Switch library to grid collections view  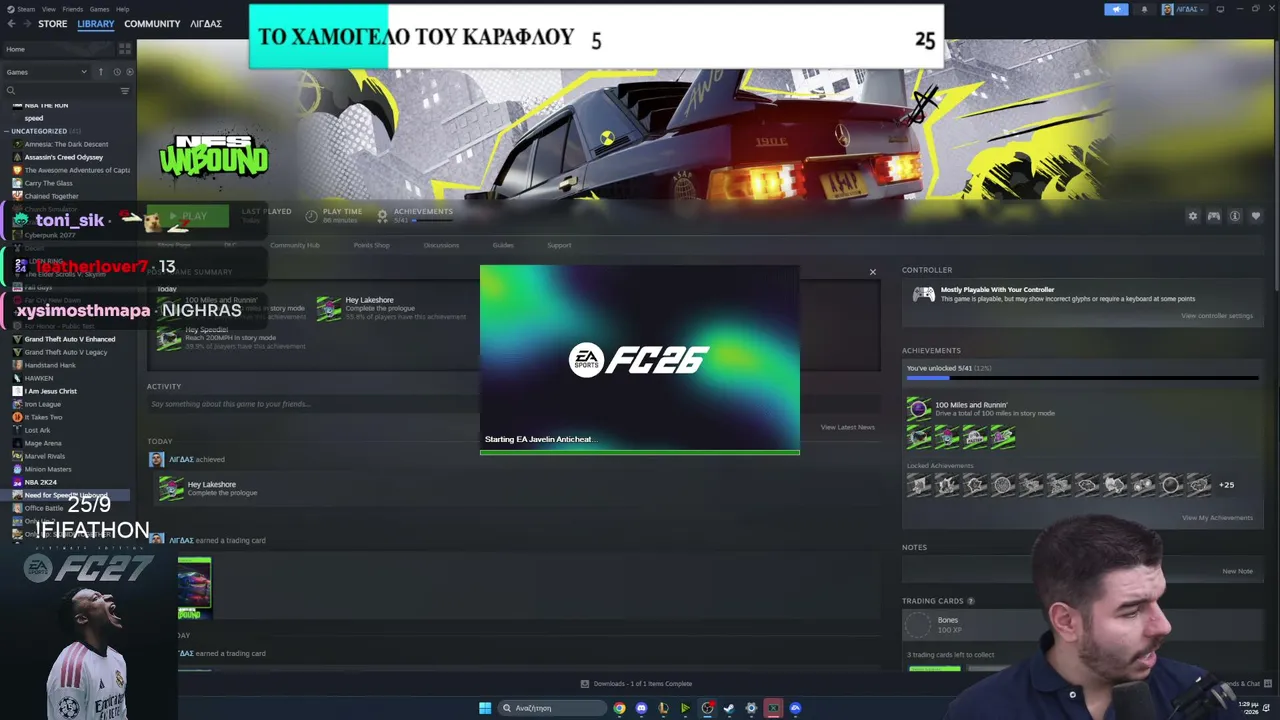coord(125,48)
